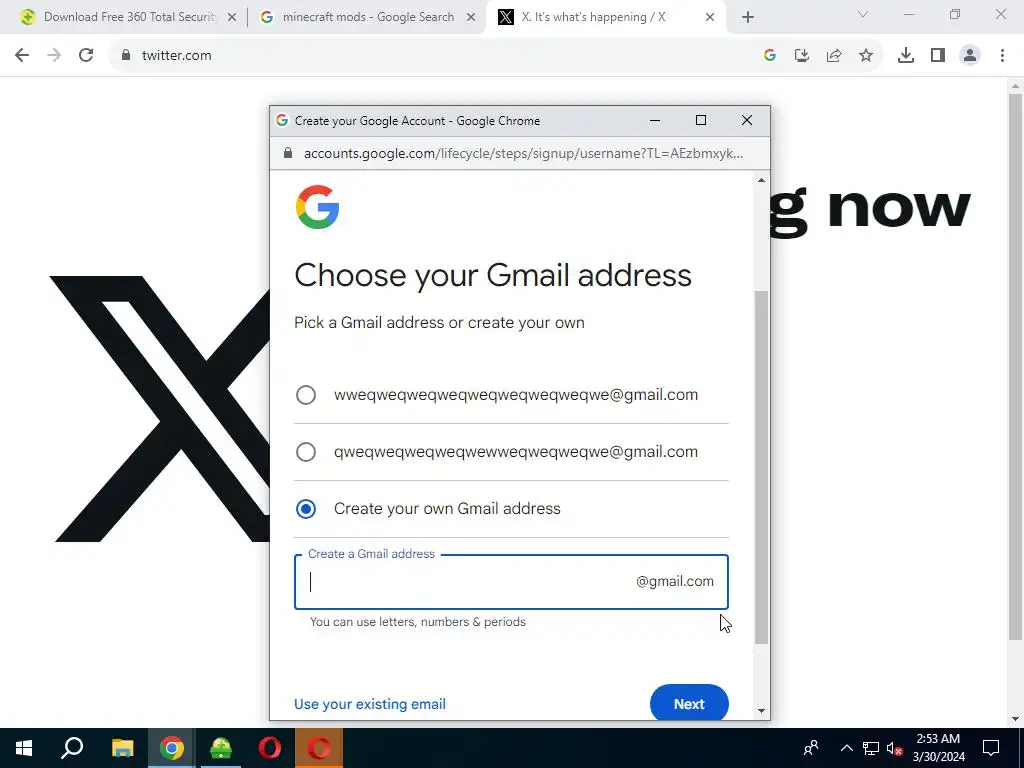Screen dimensions: 1024x768
Task: Select wweqweqweqweqweqweqweqweqwe@gmail.com radio option
Action: point(306,395)
